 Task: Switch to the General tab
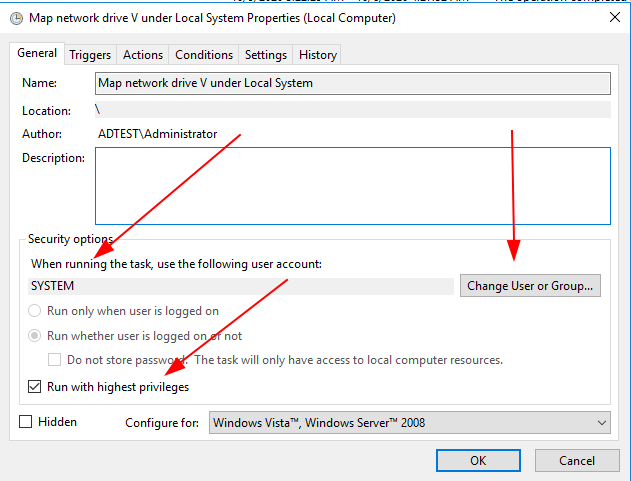tap(37, 54)
